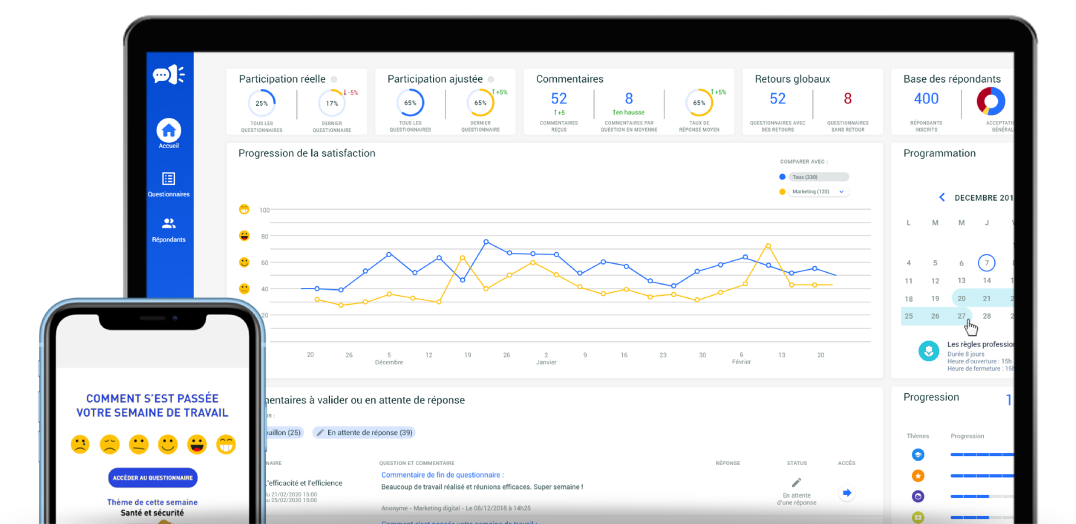Click the graduation cap theme progress bar
The height and width of the screenshot is (524, 1076).
[x=981, y=455]
